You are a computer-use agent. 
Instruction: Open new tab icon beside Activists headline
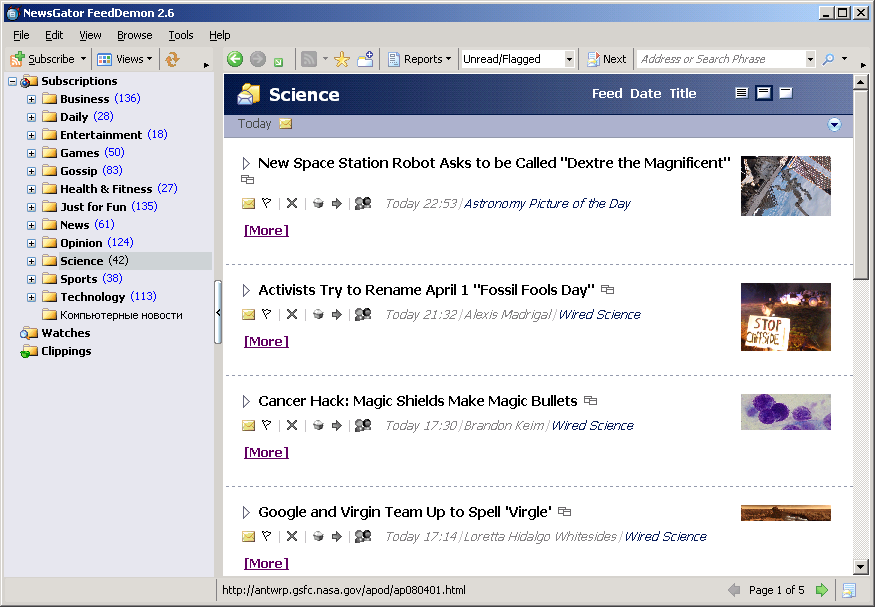click(608, 290)
